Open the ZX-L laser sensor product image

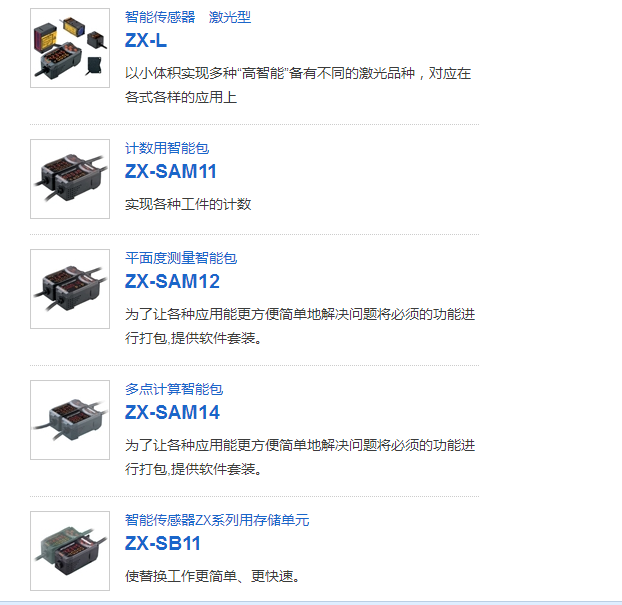tap(70, 48)
